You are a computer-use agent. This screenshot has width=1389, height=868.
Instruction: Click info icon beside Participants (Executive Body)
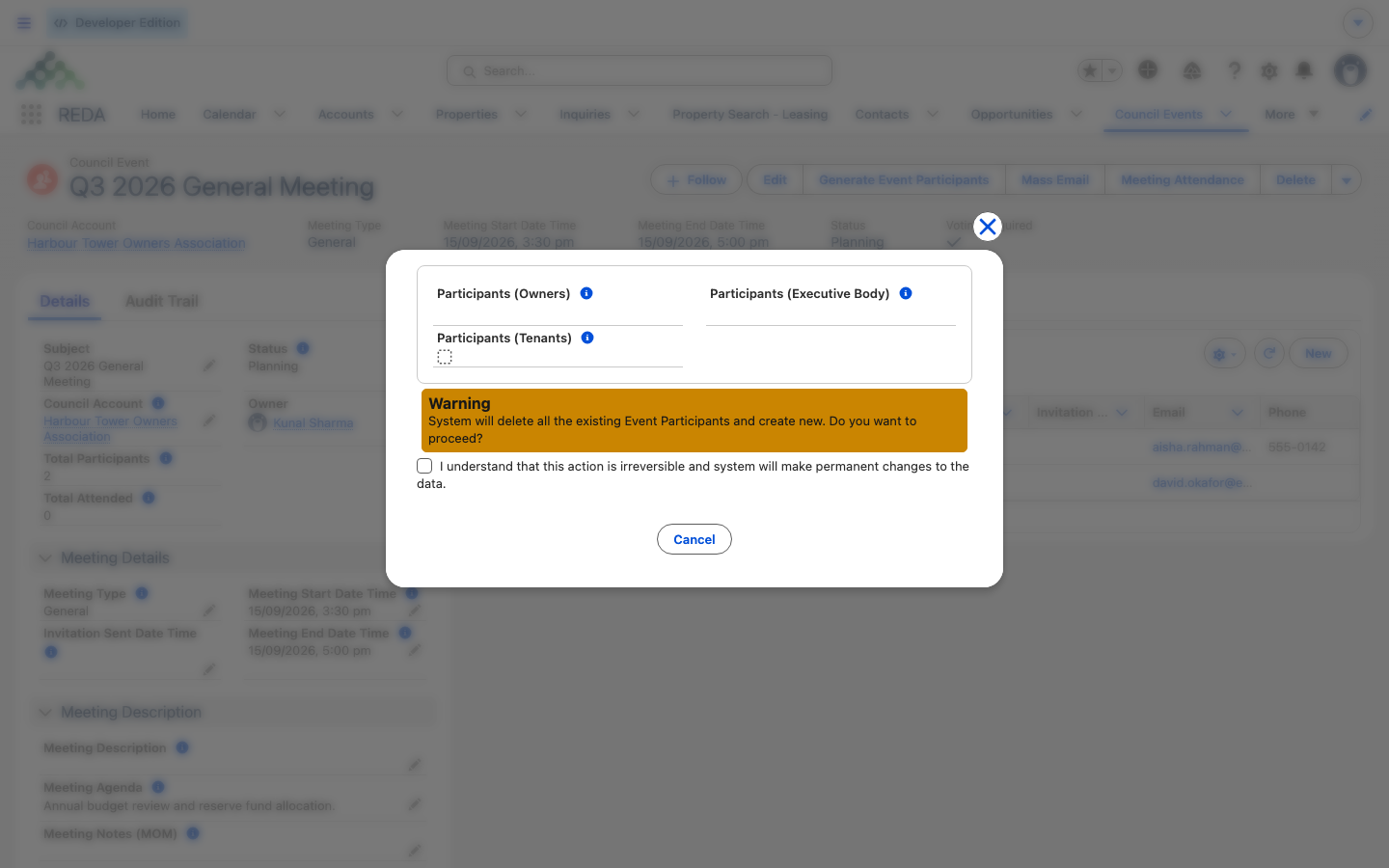point(906,293)
